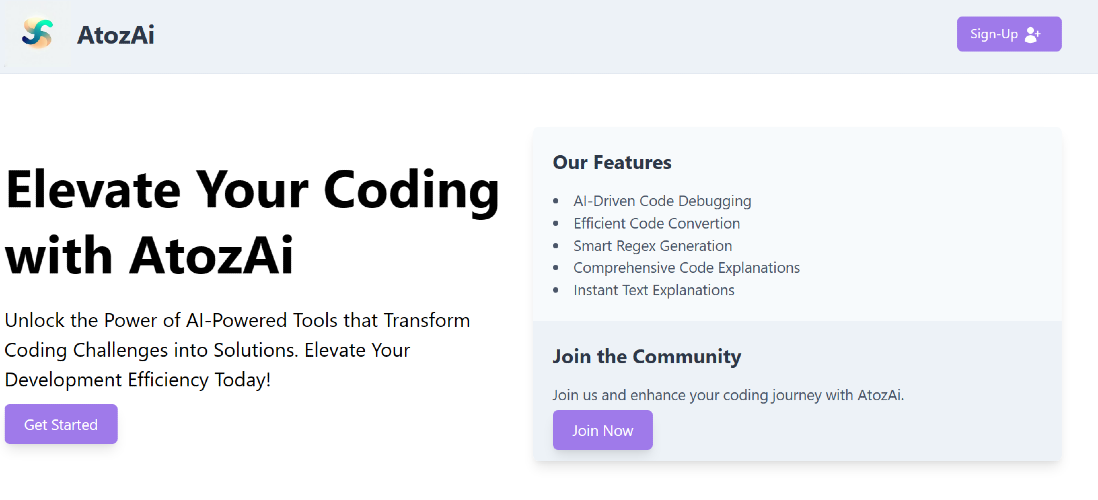Select Comprehensive Code Explanations item
The height and width of the screenshot is (500, 1098).
686,268
